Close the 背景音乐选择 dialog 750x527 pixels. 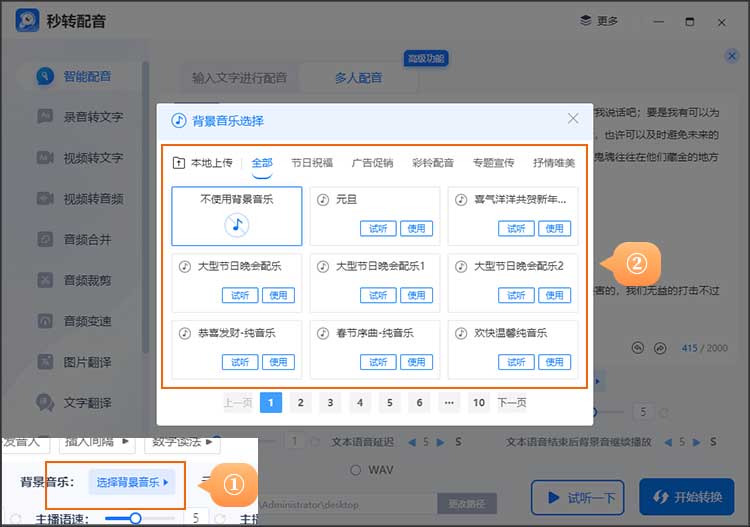click(x=573, y=119)
